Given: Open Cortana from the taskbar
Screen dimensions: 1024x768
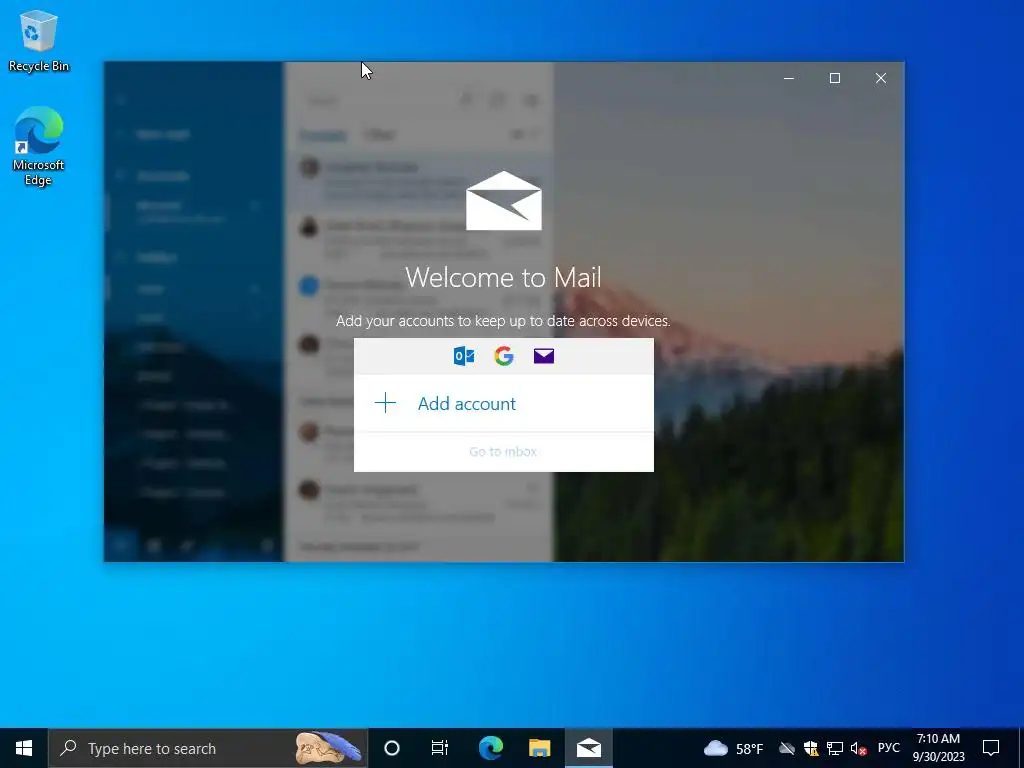Looking at the screenshot, I should click(x=392, y=748).
